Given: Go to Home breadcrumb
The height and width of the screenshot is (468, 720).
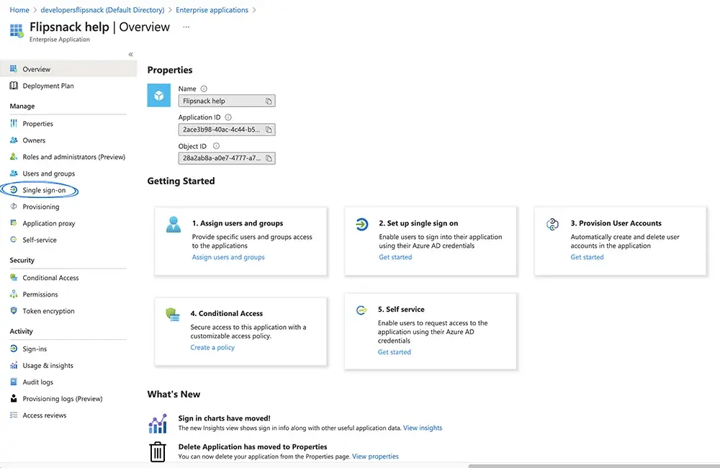Looking at the screenshot, I should point(19,10).
